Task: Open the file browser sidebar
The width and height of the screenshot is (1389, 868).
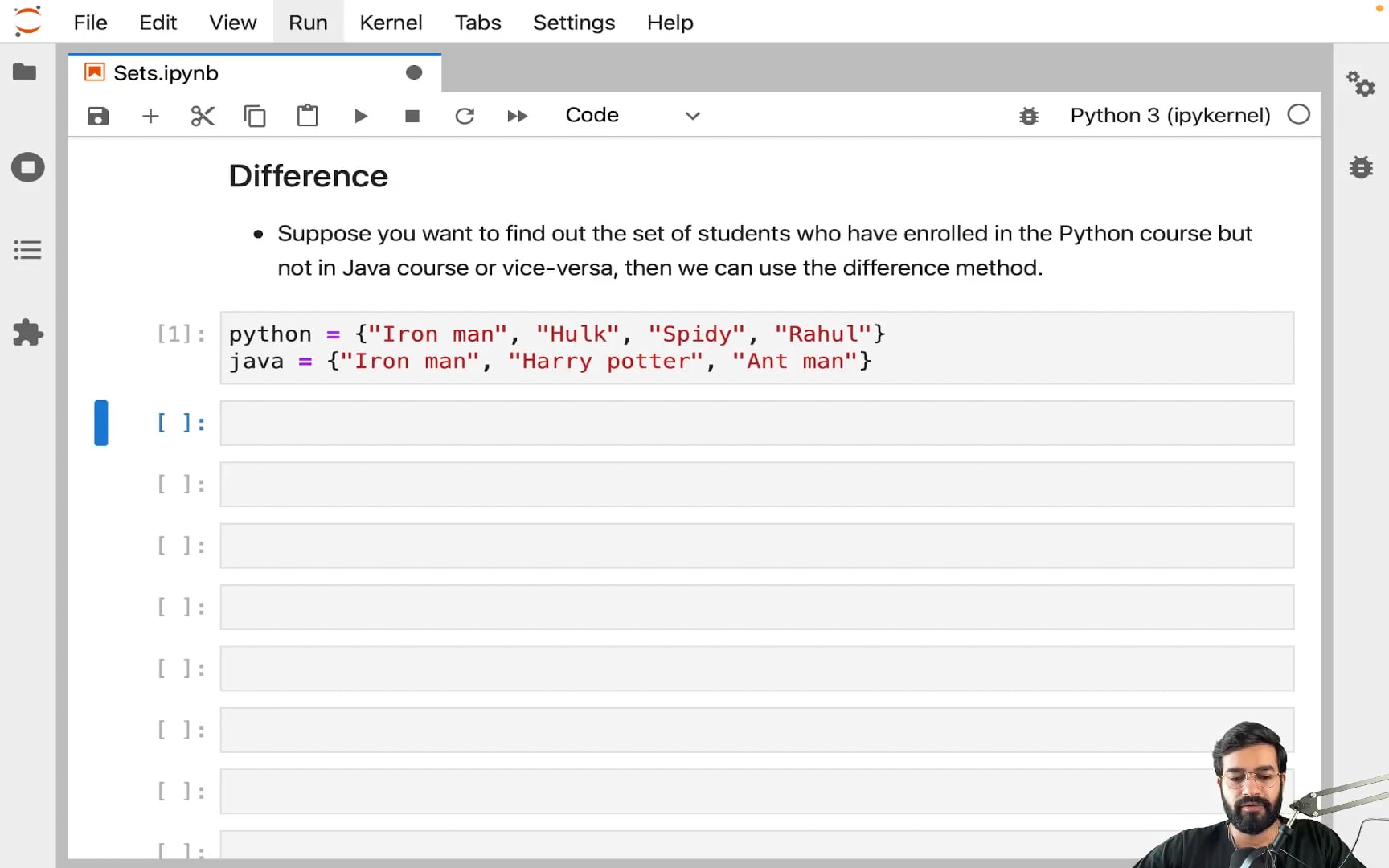Action: [x=25, y=72]
